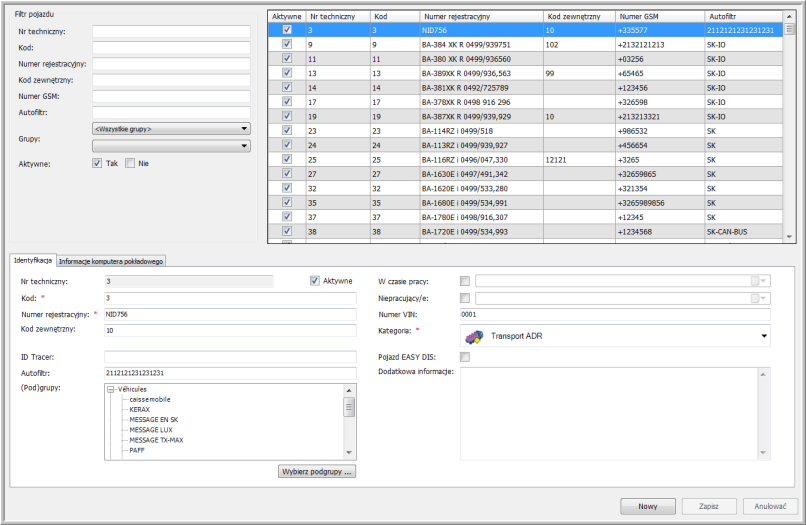Collapse the Véhicules tree node
Viewport: 806px width, 525px height.
(x=110, y=389)
